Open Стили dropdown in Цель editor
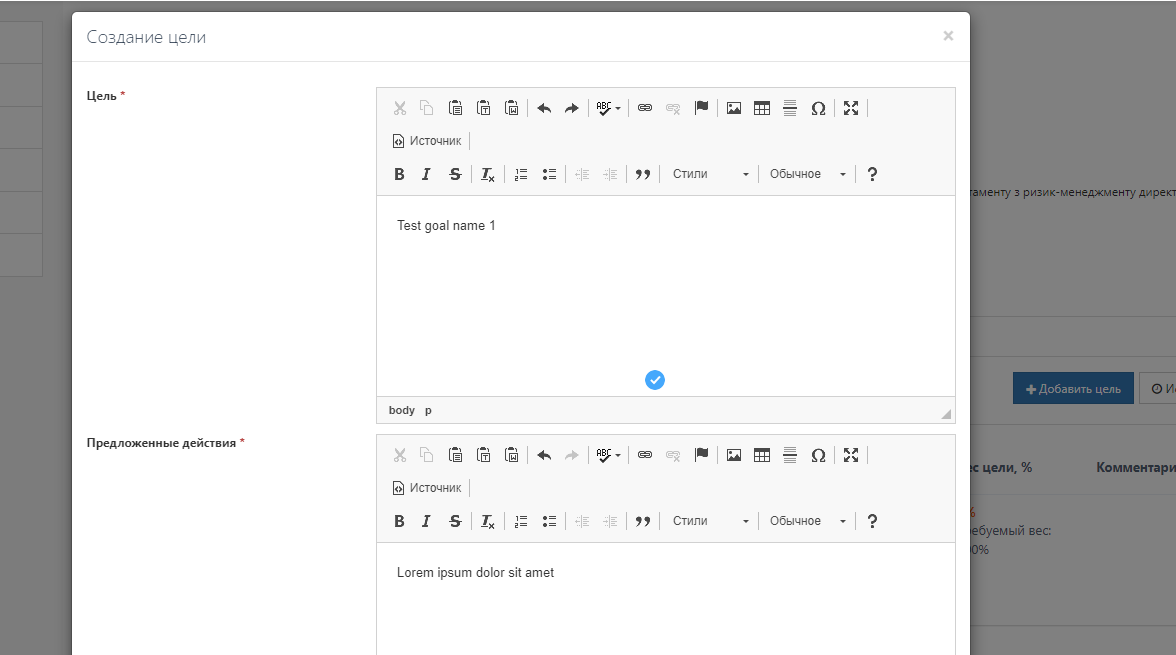Viewport: 1176px width, 655px height. 710,174
